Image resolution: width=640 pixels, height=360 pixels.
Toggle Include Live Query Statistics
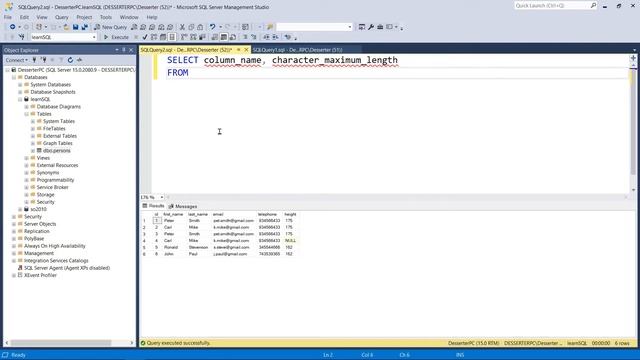point(193,37)
